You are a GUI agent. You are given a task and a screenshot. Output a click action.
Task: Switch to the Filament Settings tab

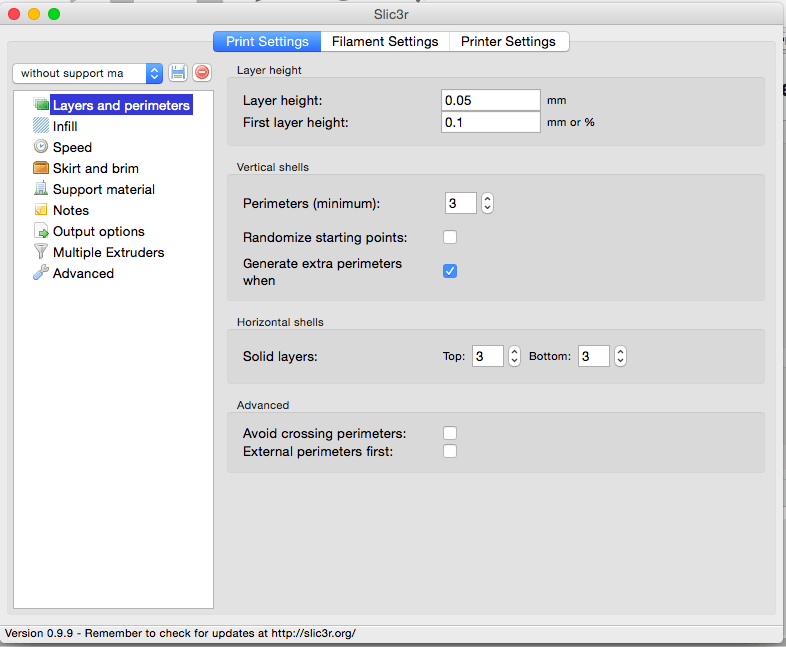pyautogui.click(x=385, y=42)
